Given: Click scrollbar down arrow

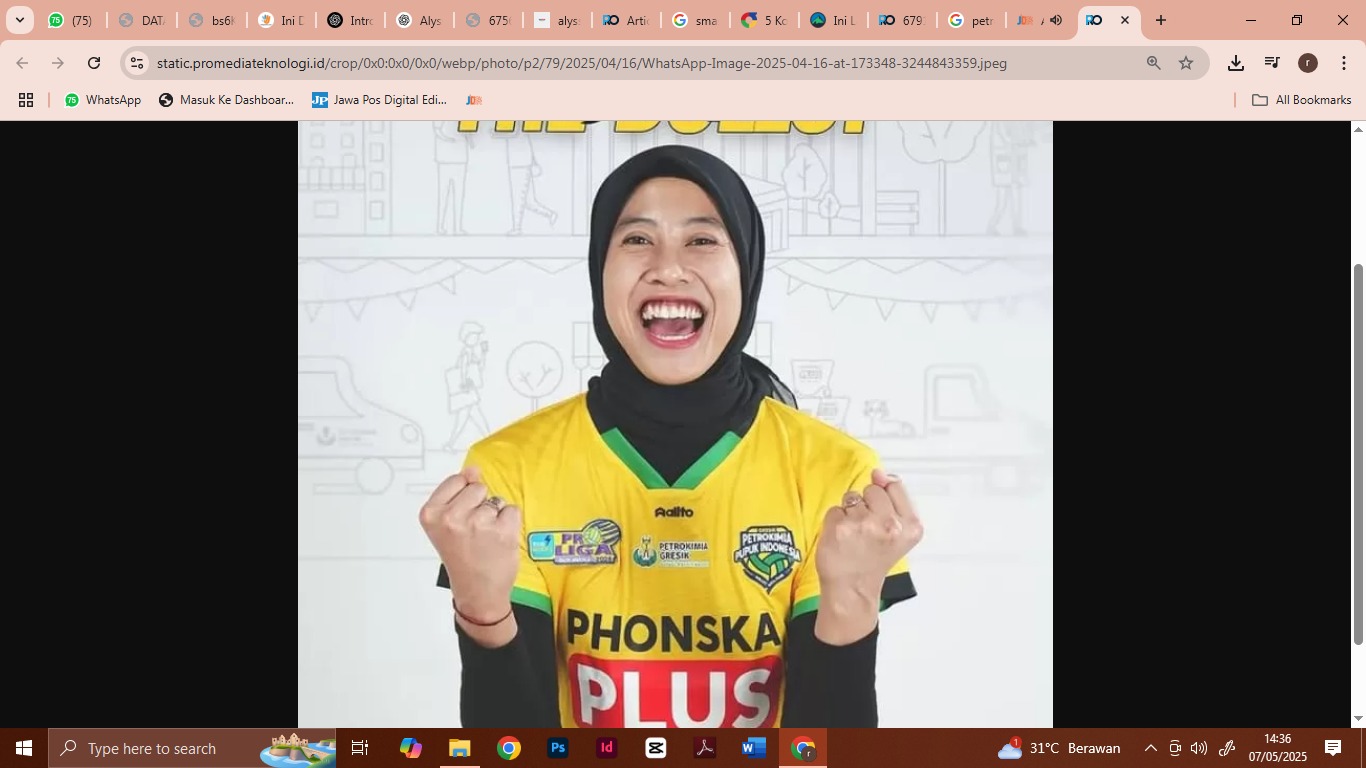Looking at the screenshot, I should click(1358, 719).
